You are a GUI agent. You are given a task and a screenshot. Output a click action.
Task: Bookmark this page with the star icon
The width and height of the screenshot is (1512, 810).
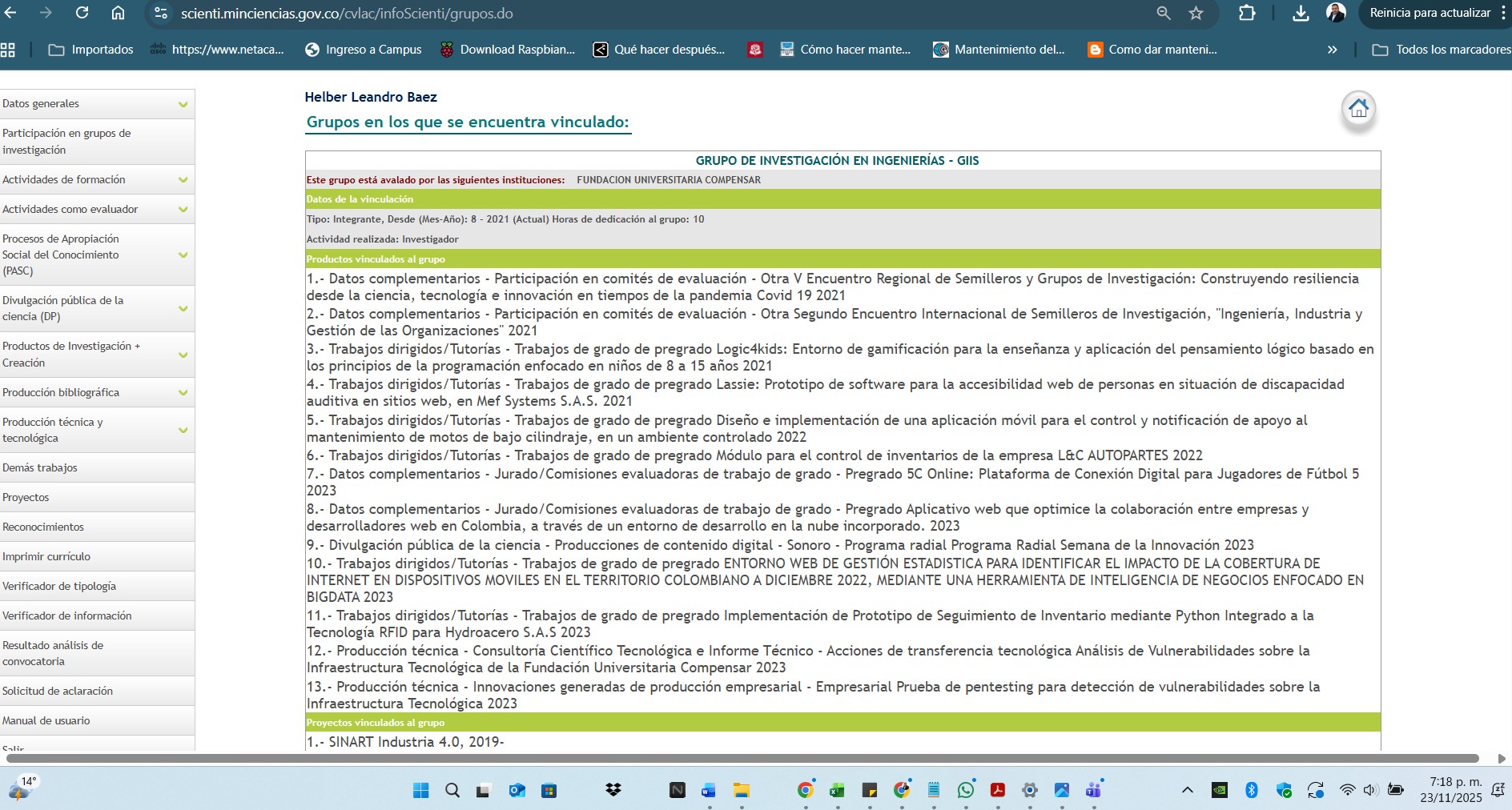point(1196,13)
